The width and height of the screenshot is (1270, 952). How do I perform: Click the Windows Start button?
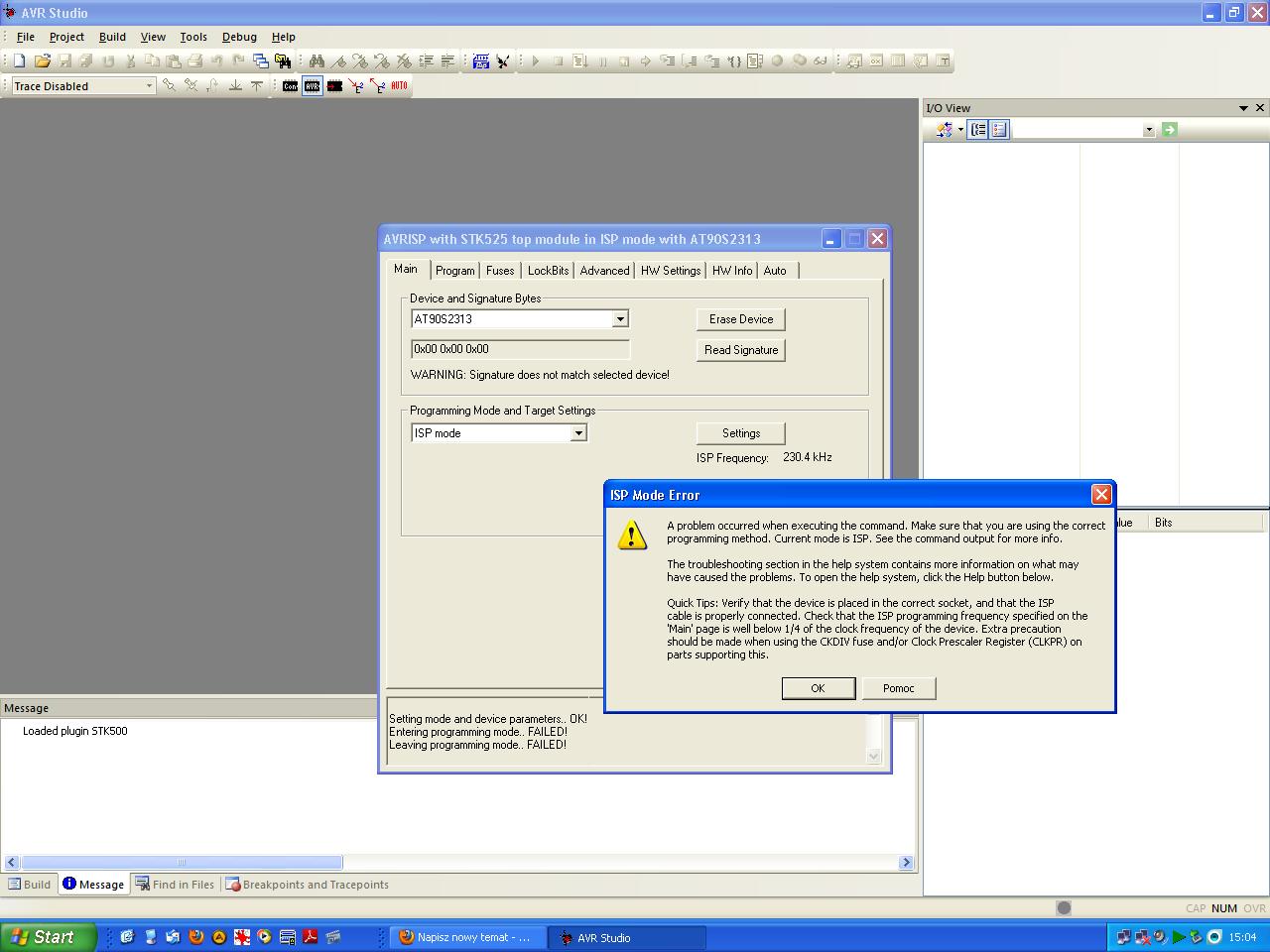click(49, 937)
